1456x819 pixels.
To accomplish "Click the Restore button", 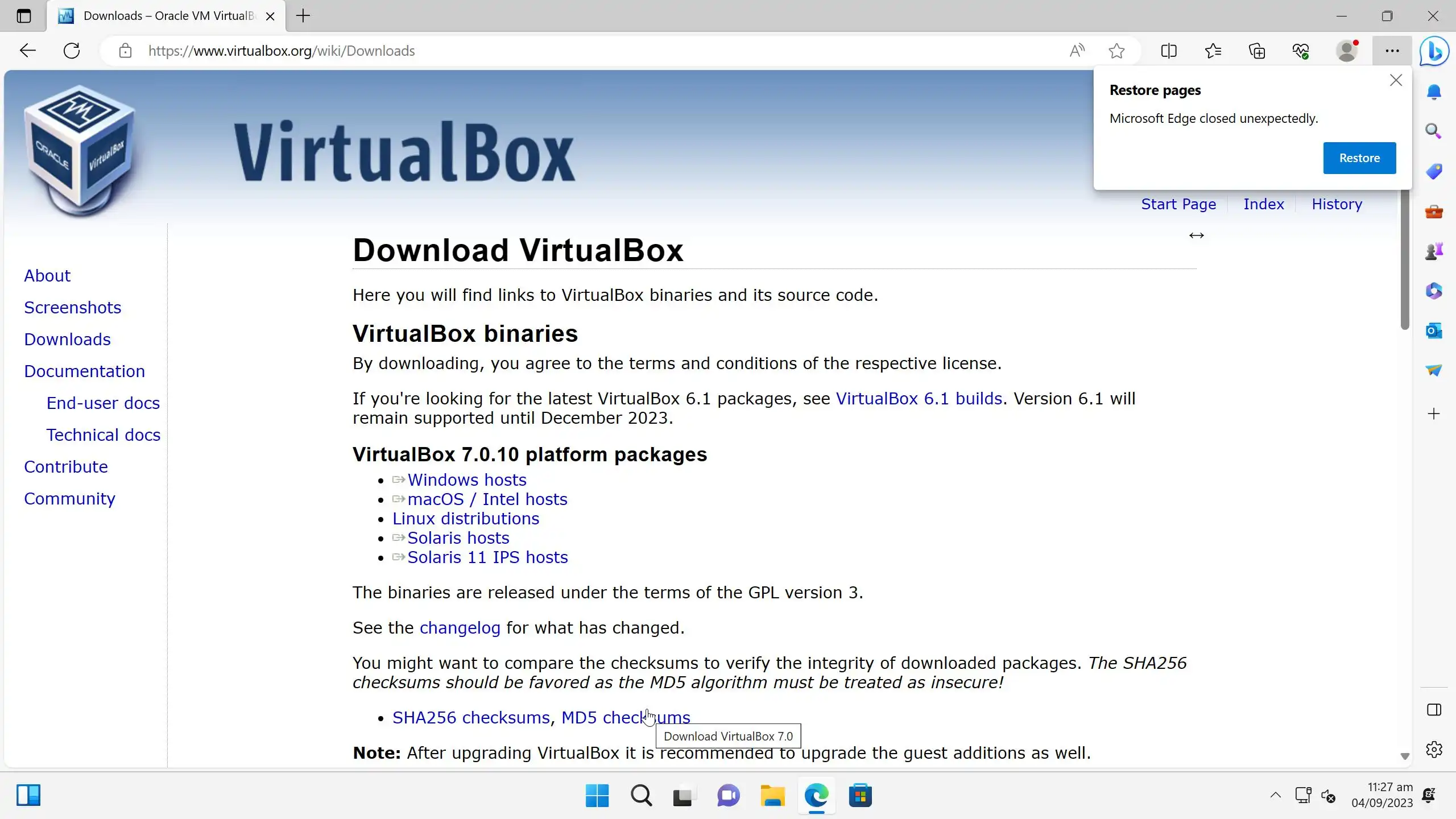I will click(1359, 158).
